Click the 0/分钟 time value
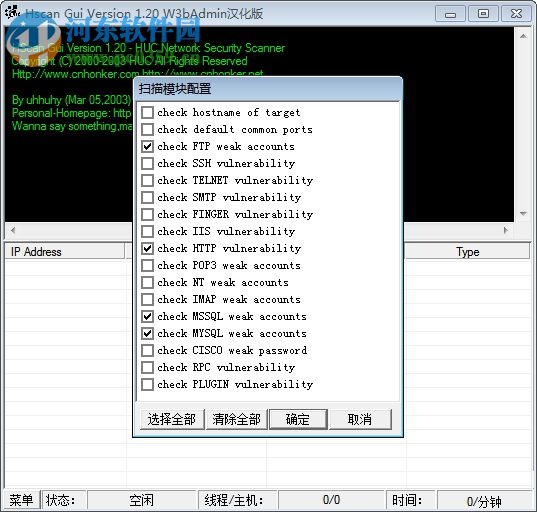Screen dimensions: 537x512 coord(484,501)
